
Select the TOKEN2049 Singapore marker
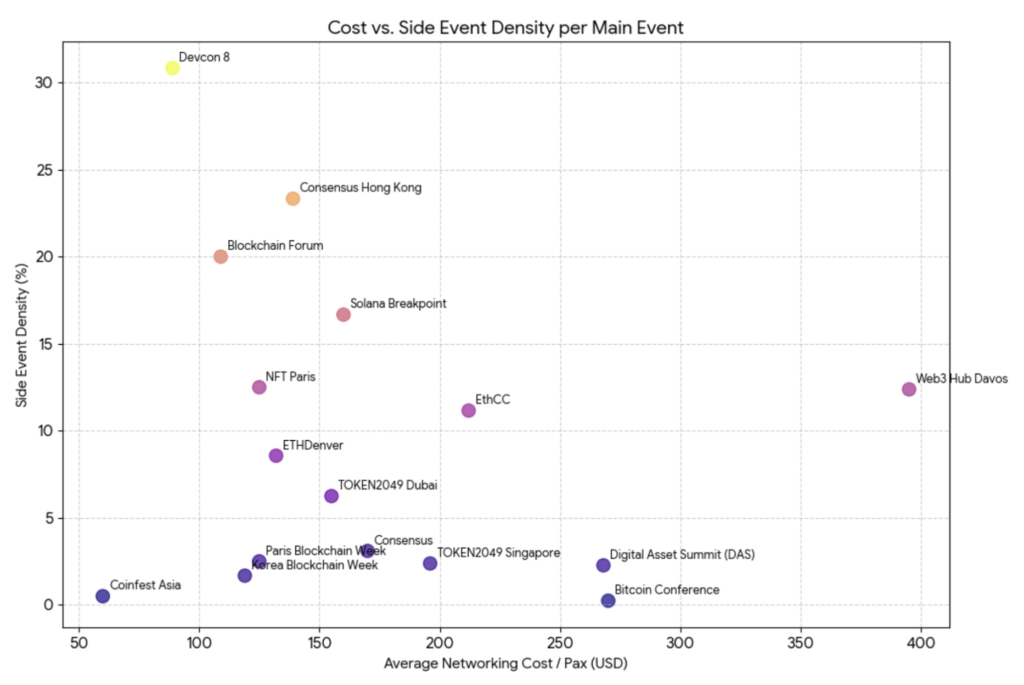coord(428,563)
